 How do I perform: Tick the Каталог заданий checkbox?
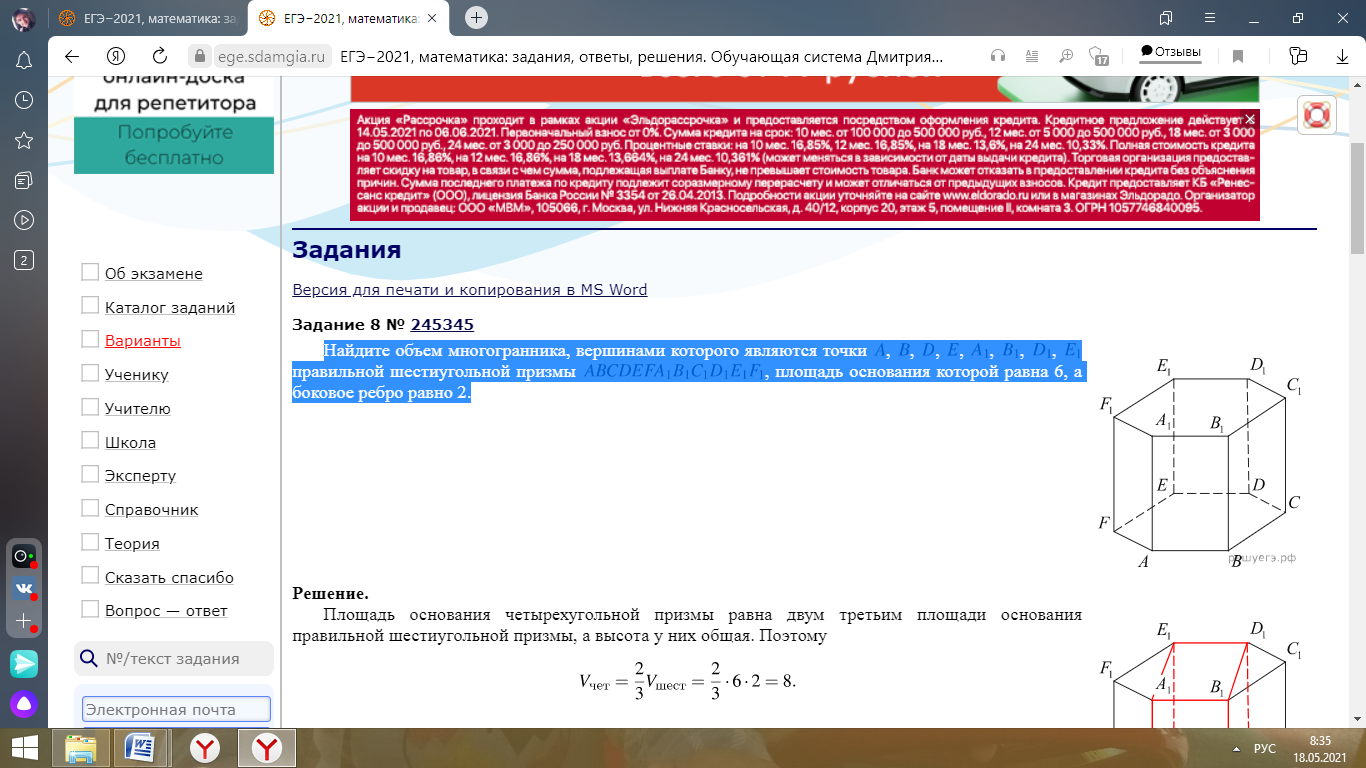click(x=90, y=306)
